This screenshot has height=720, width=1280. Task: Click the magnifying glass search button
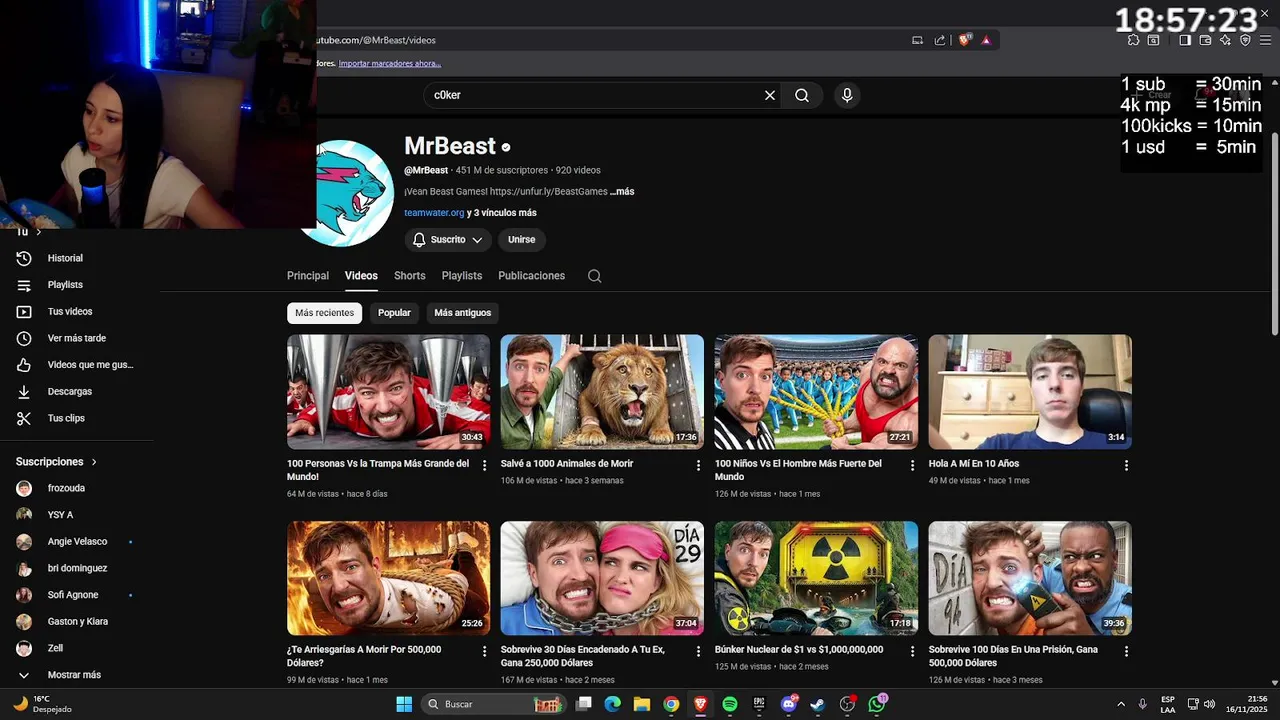[x=802, y=95]
